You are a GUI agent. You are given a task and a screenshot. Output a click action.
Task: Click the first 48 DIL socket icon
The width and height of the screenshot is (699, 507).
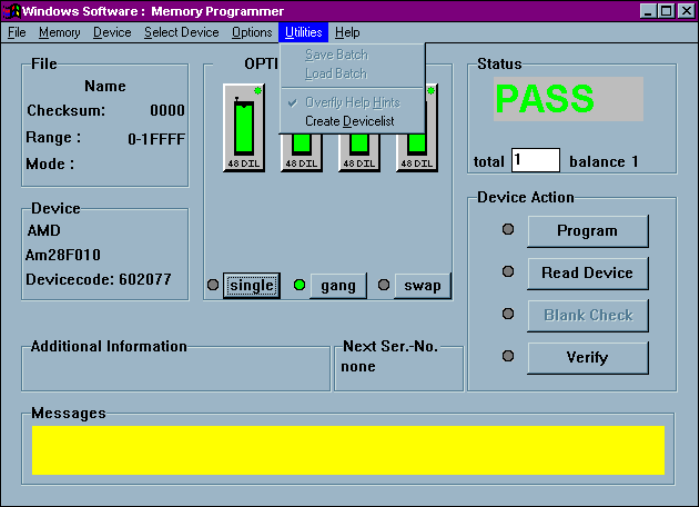(x=244, y=128)
